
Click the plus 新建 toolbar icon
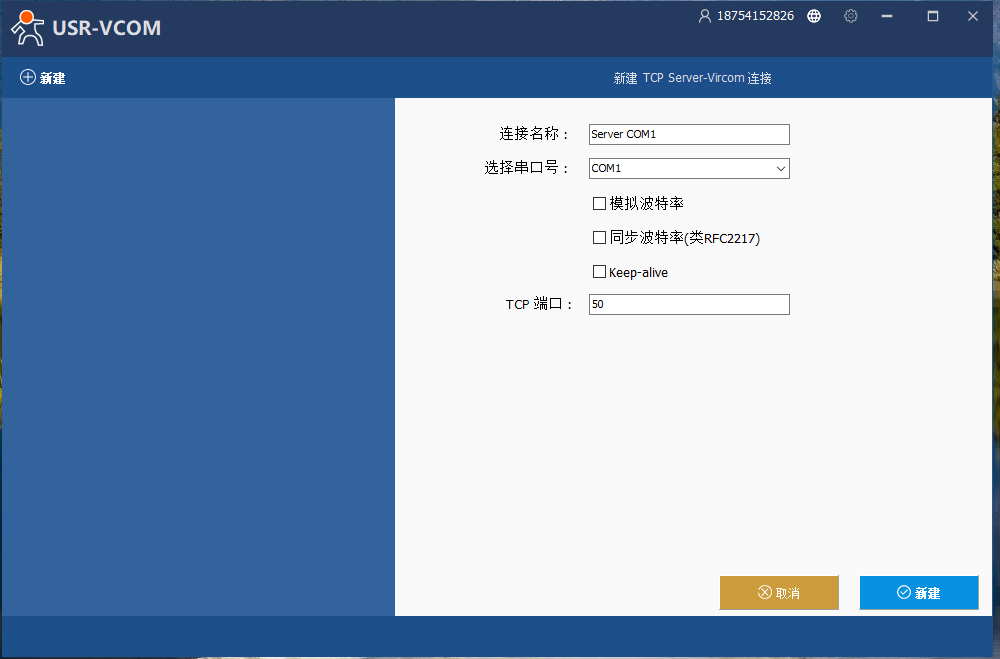28,78
